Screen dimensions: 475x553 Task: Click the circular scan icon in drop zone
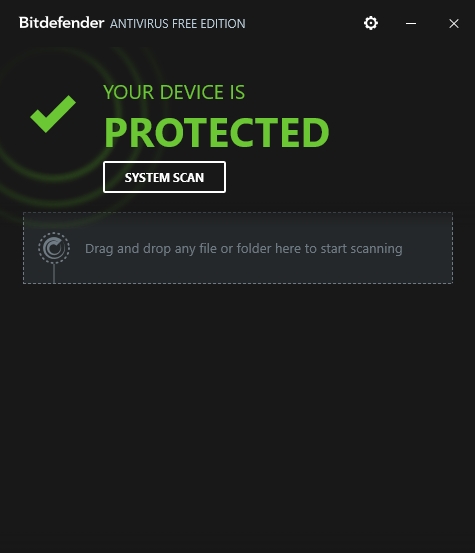54,248
